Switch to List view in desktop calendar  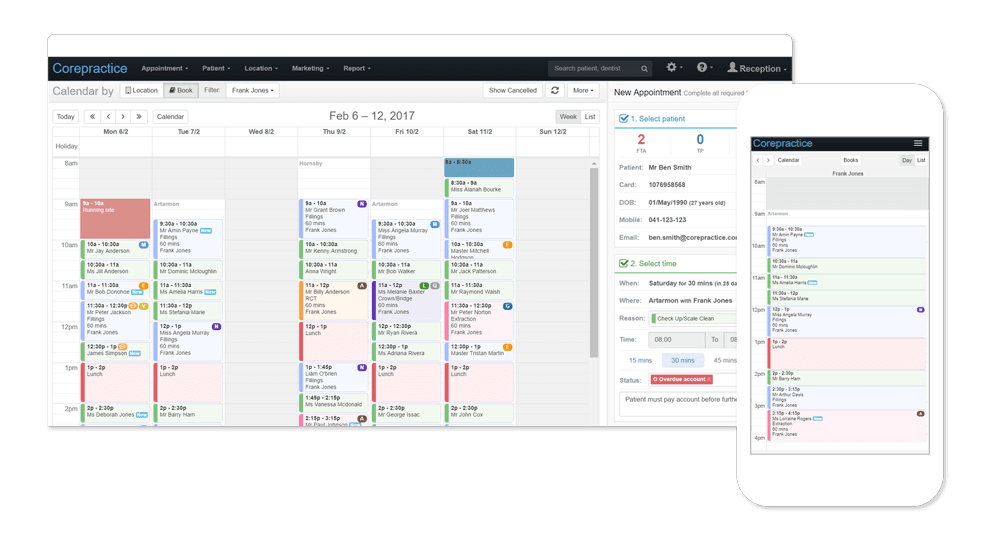(x=590, y=117)
